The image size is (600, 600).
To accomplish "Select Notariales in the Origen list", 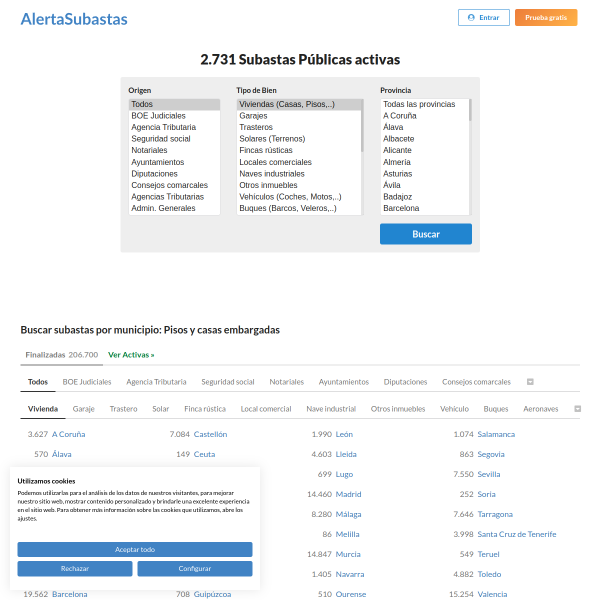I will pyautogui.click(x=174, y=150).
